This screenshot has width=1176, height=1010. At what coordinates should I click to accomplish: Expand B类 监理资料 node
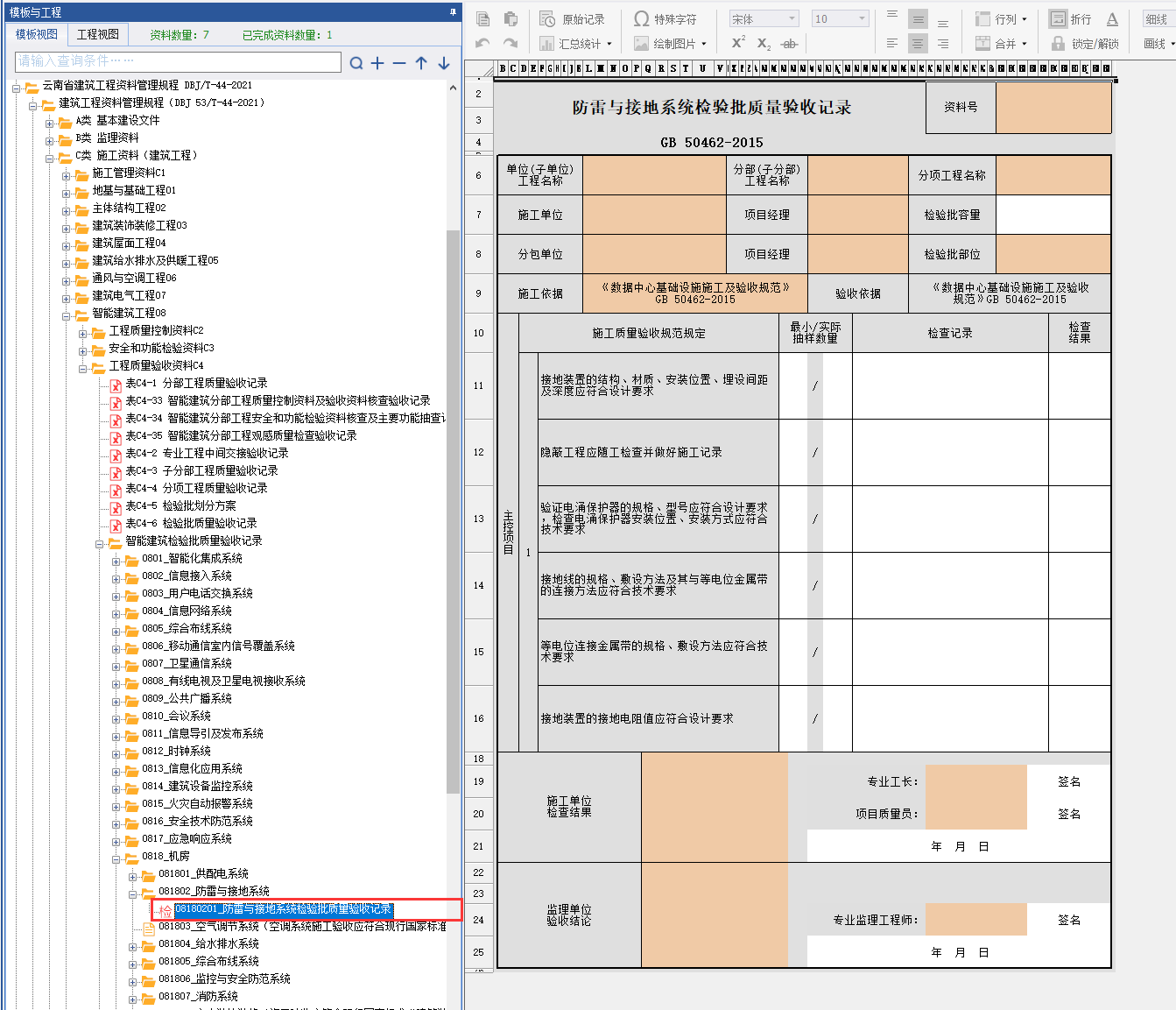coord(51,139)
